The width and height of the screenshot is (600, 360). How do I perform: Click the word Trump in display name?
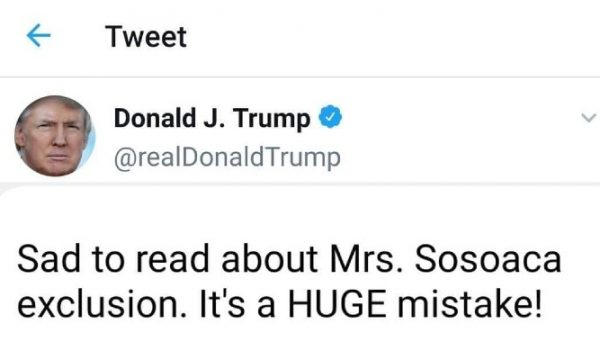(271, 119)
